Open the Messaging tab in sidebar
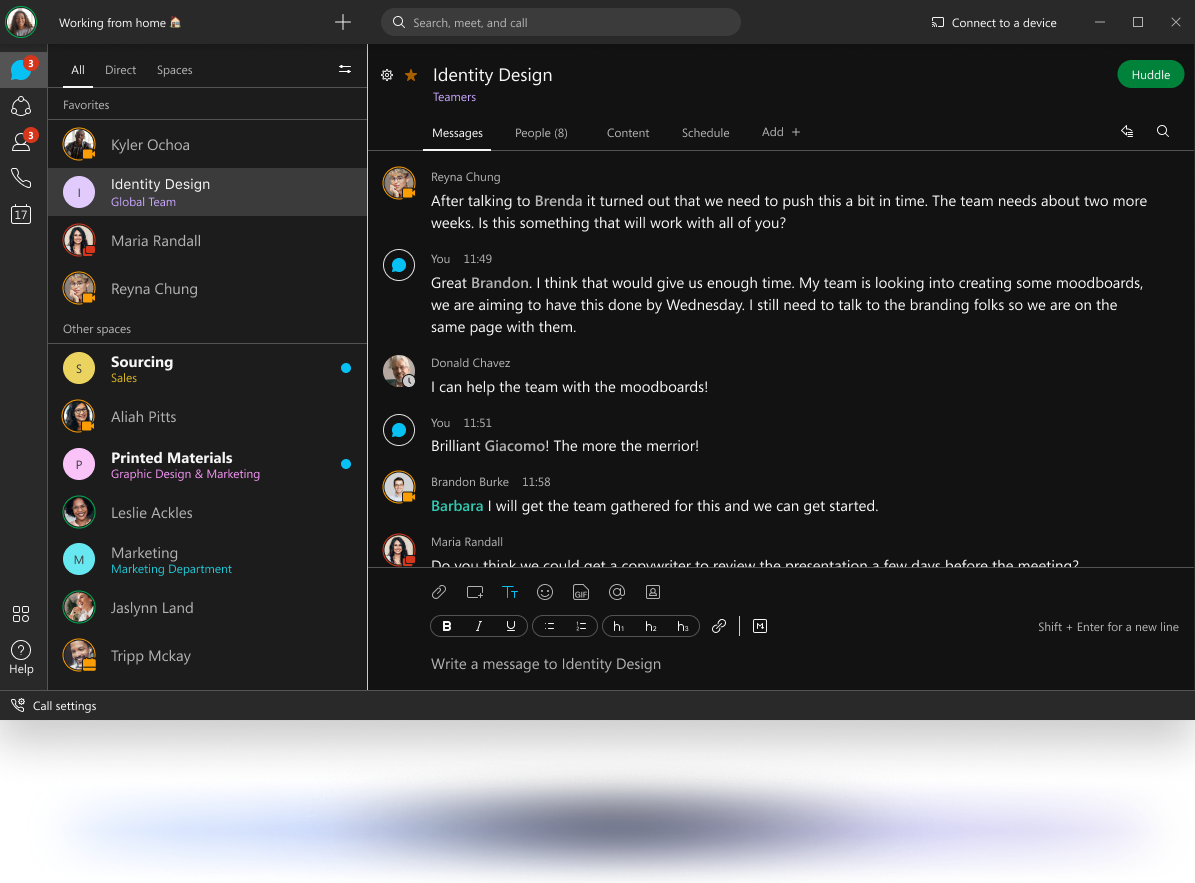The width and height of the screenshot is (1195, 883). click(x=21, y=70)
